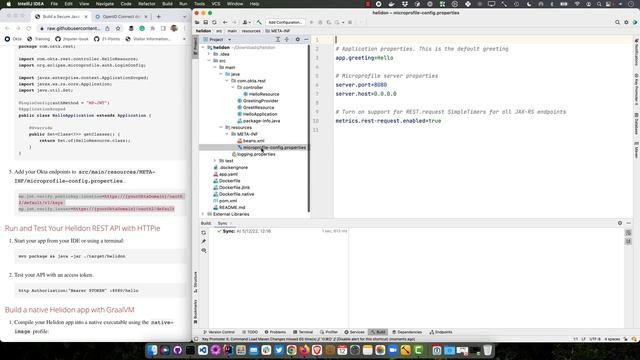Screen dimensions: 640x360
Task: Collapse the META-INF folder
Action: click(x=227, y=134)
